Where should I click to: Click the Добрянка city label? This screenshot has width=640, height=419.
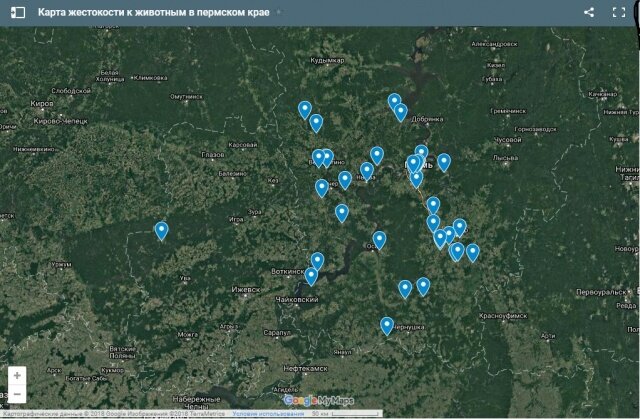(427, 119)
